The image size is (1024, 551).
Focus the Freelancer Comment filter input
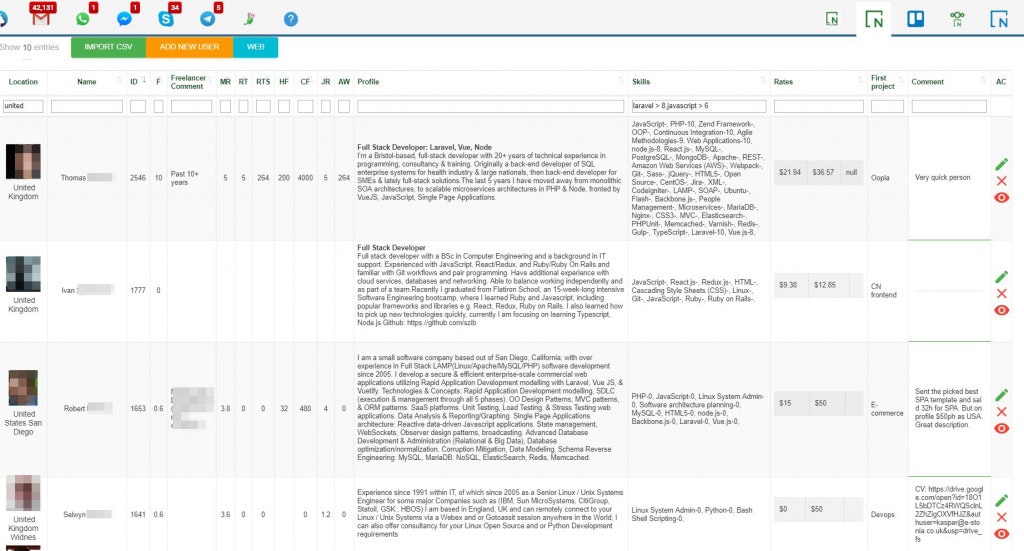[x=191, y=106]
